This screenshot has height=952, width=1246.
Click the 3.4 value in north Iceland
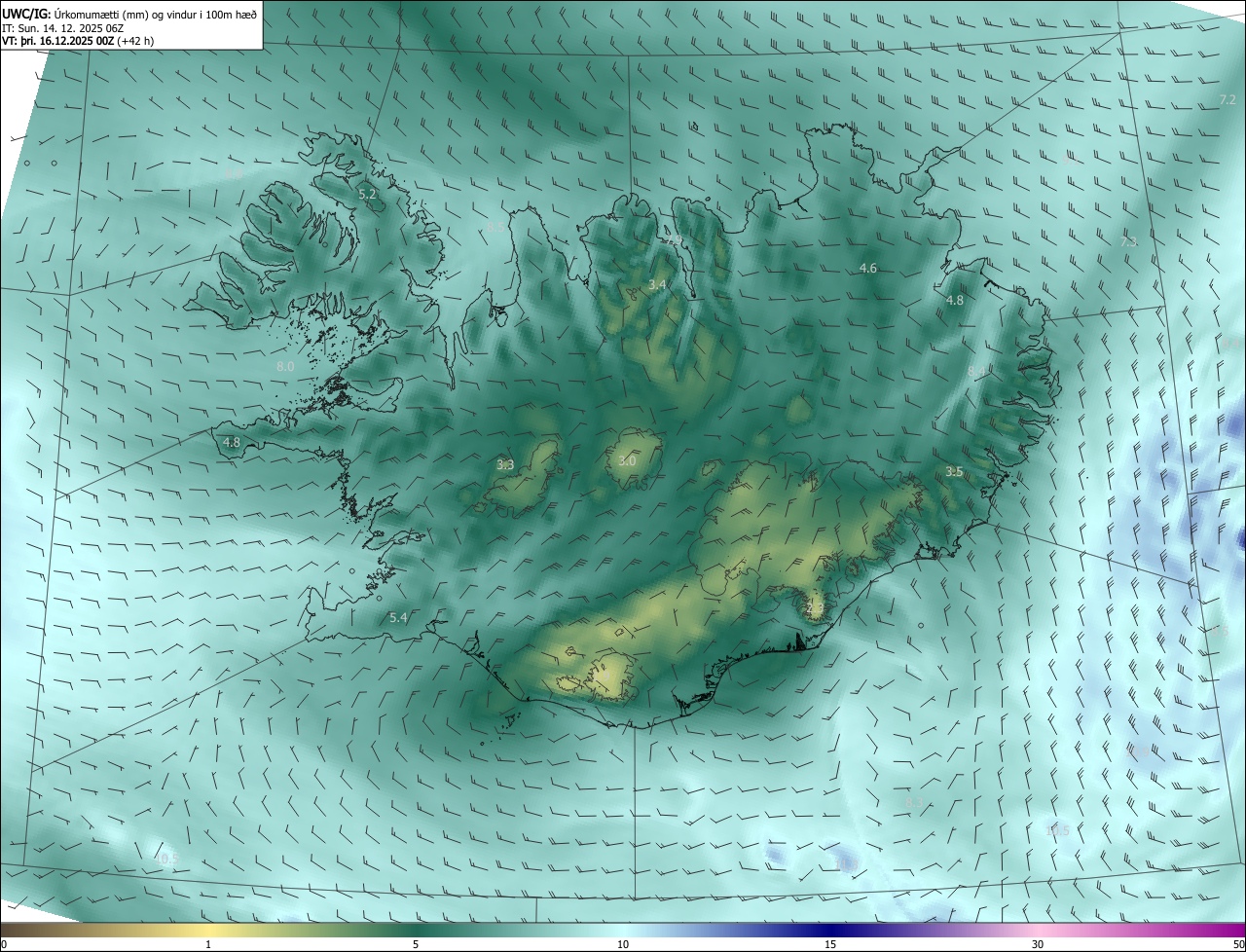658,284
